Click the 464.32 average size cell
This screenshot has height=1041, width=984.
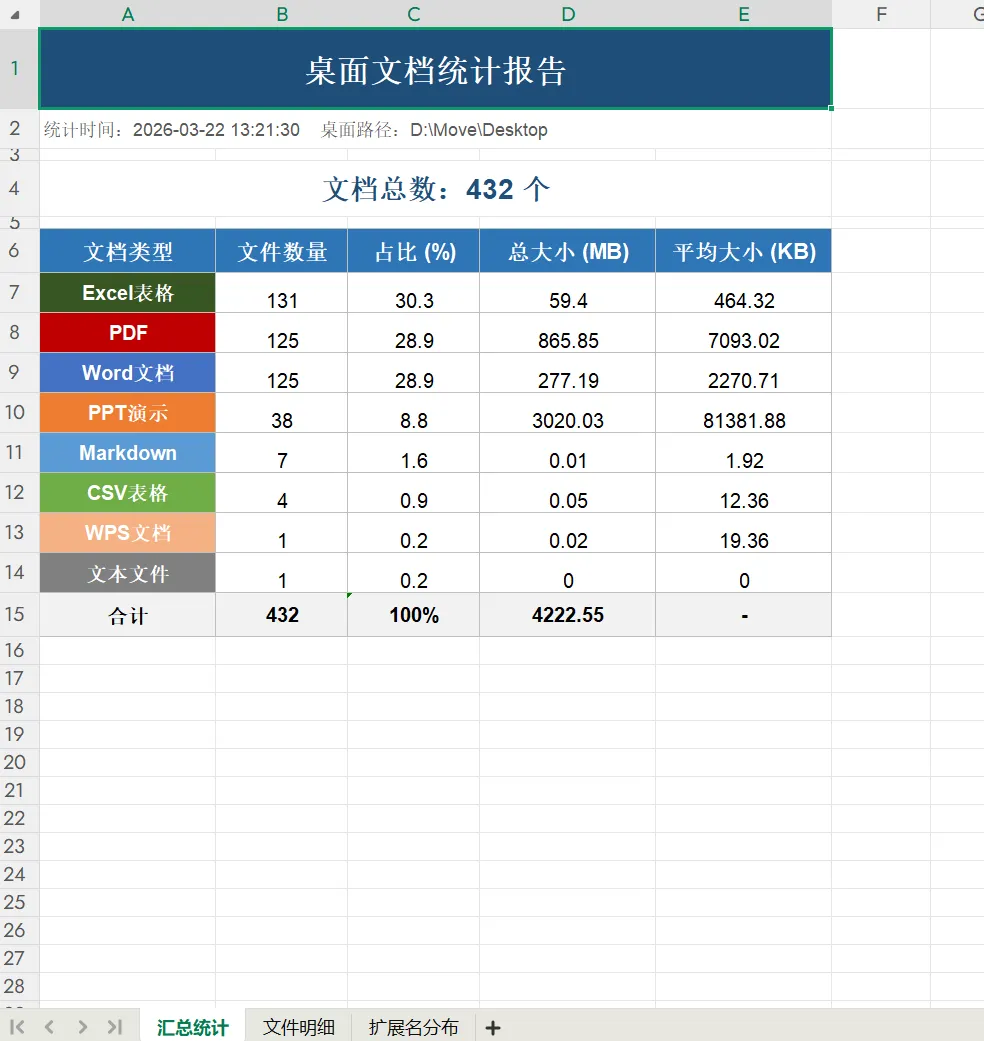744,293
